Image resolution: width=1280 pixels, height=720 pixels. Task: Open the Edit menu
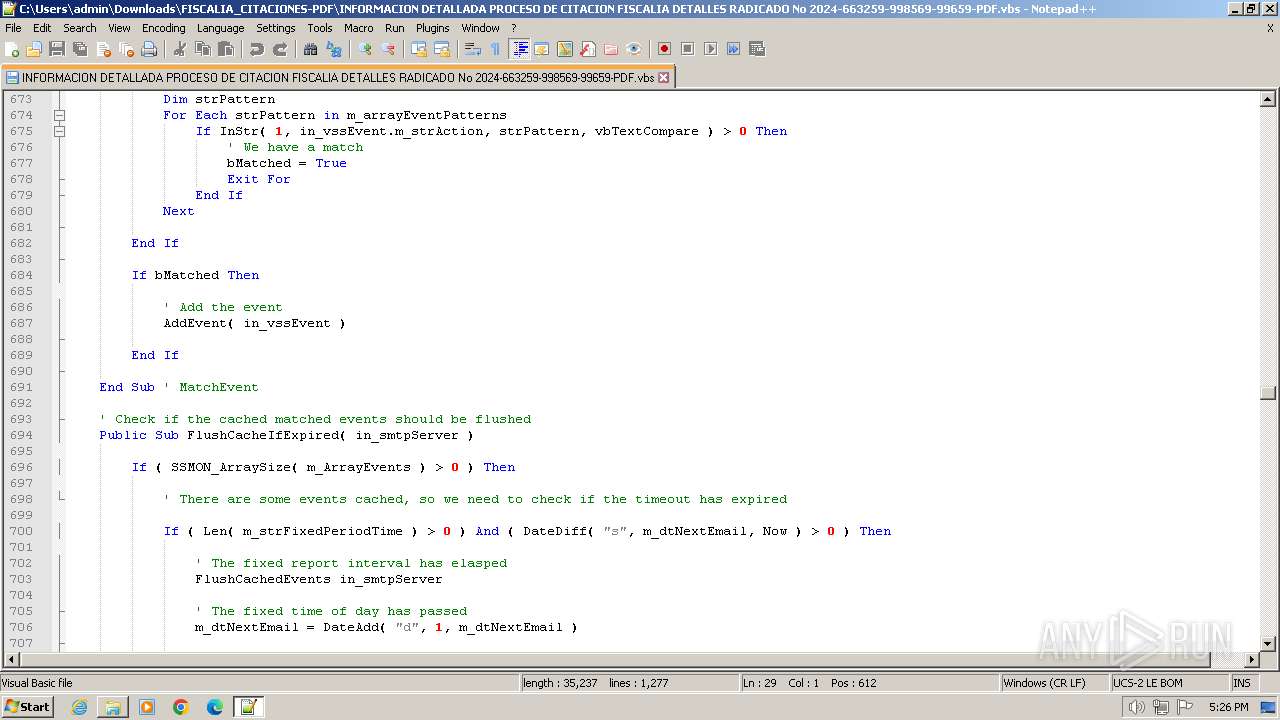pyautogui.click(x=42, y=28)
